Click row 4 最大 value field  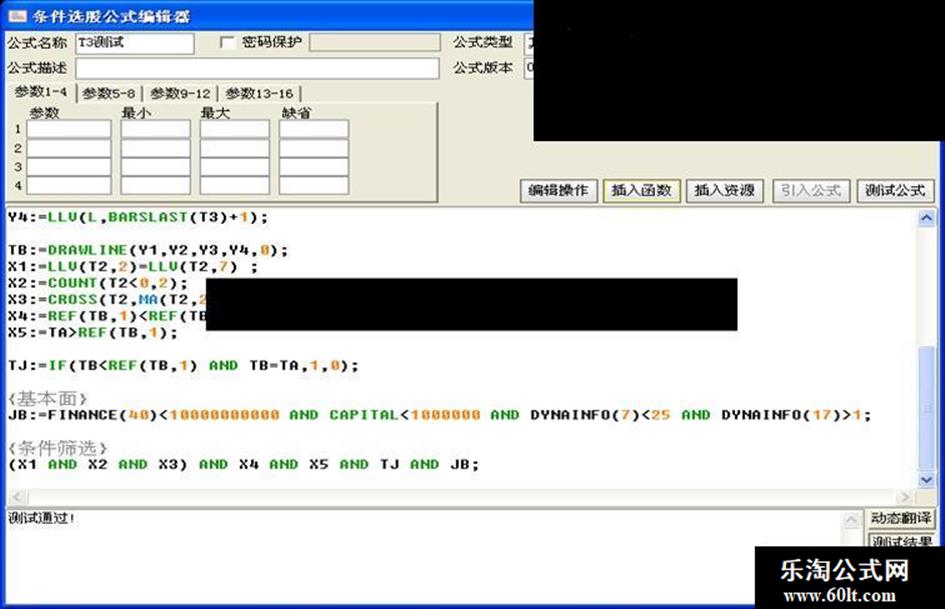234,186
